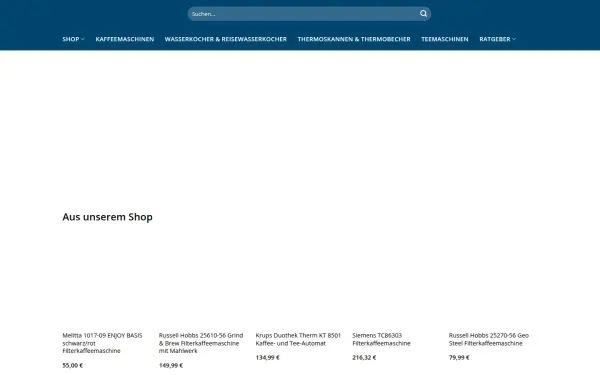Open the KAFFEEMASCHINEN menu item
The height and width of the screenshot is (375, 600).
click(x=125, y=39)
